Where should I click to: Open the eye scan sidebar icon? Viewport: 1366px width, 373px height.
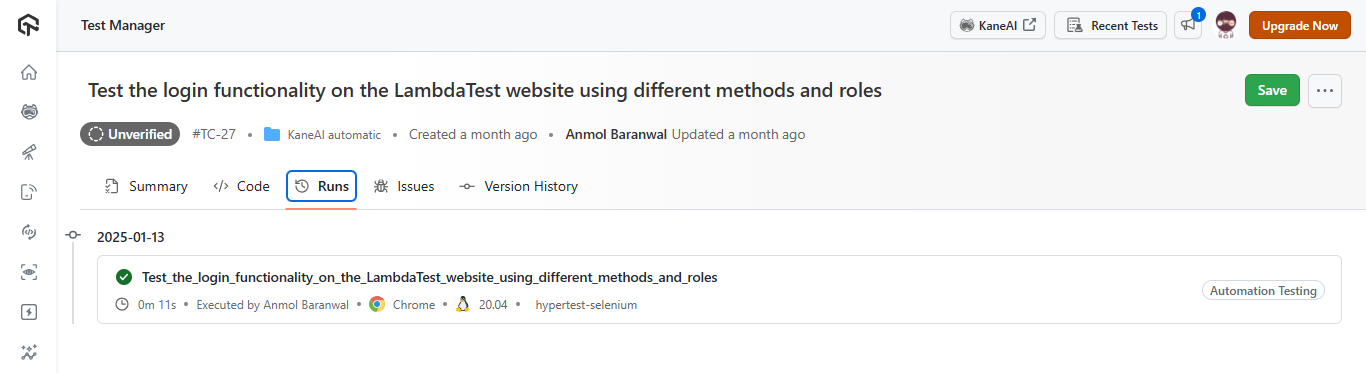pyautogui.click(x=29, y=272)
